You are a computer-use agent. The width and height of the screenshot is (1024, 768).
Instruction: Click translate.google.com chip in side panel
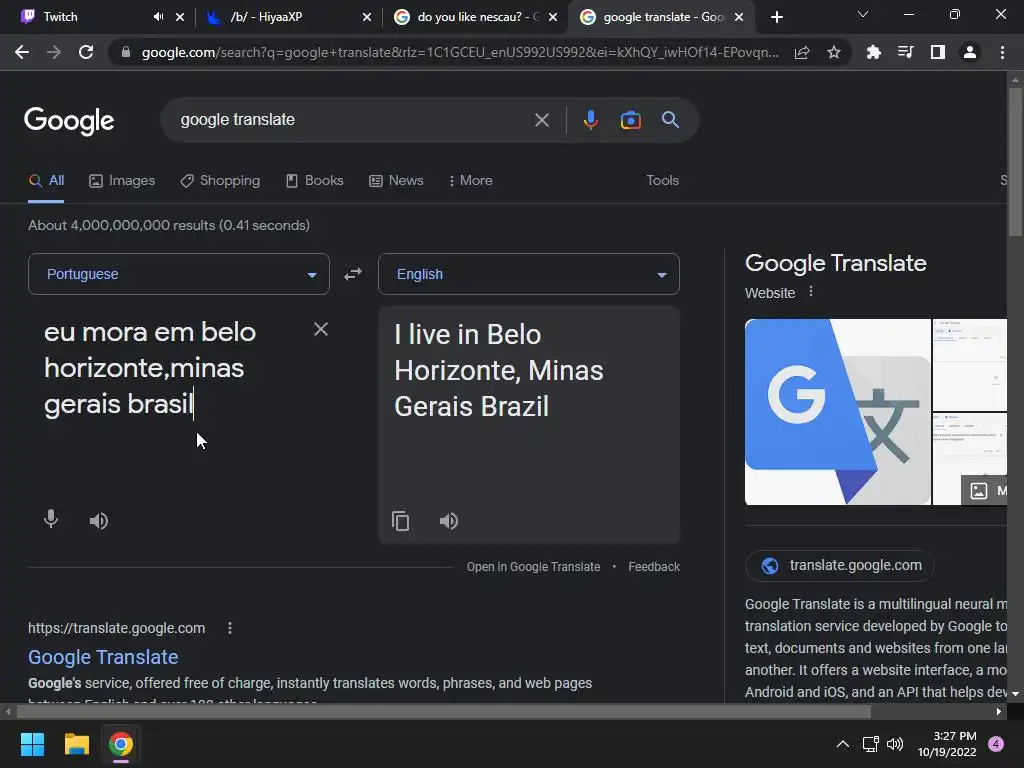click(840, 566)
